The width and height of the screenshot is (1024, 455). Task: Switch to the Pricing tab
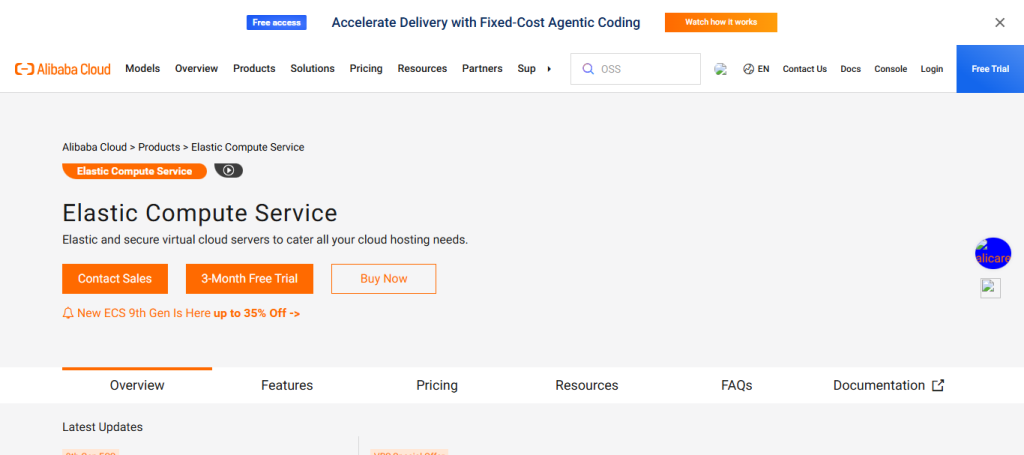(x=437, y=385)
